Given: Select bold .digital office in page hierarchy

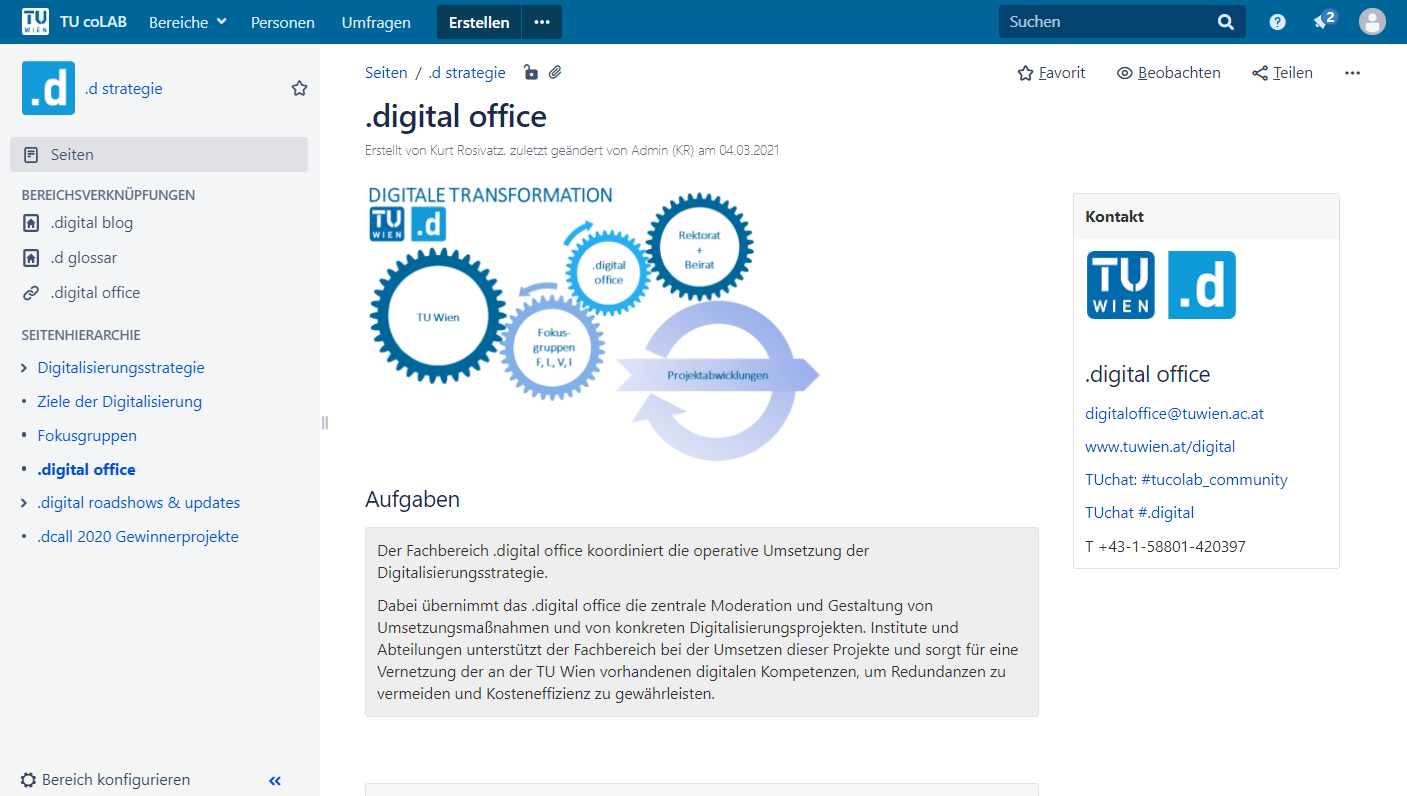Looking at the screenshot, I should pyautogui.click(x=87, y=469).
